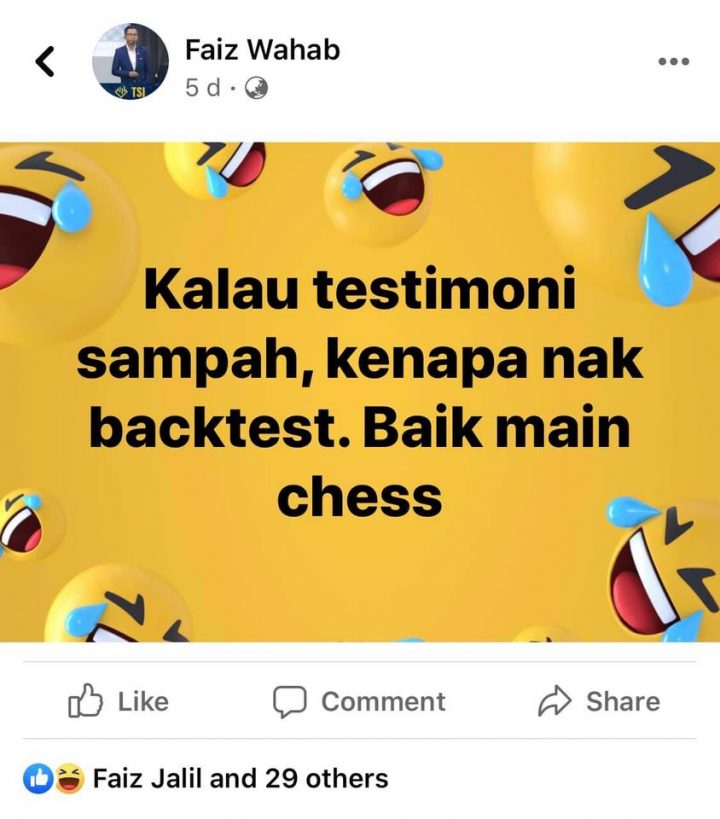Click the Like text label
720x819 pixels.
coord(143,701)
